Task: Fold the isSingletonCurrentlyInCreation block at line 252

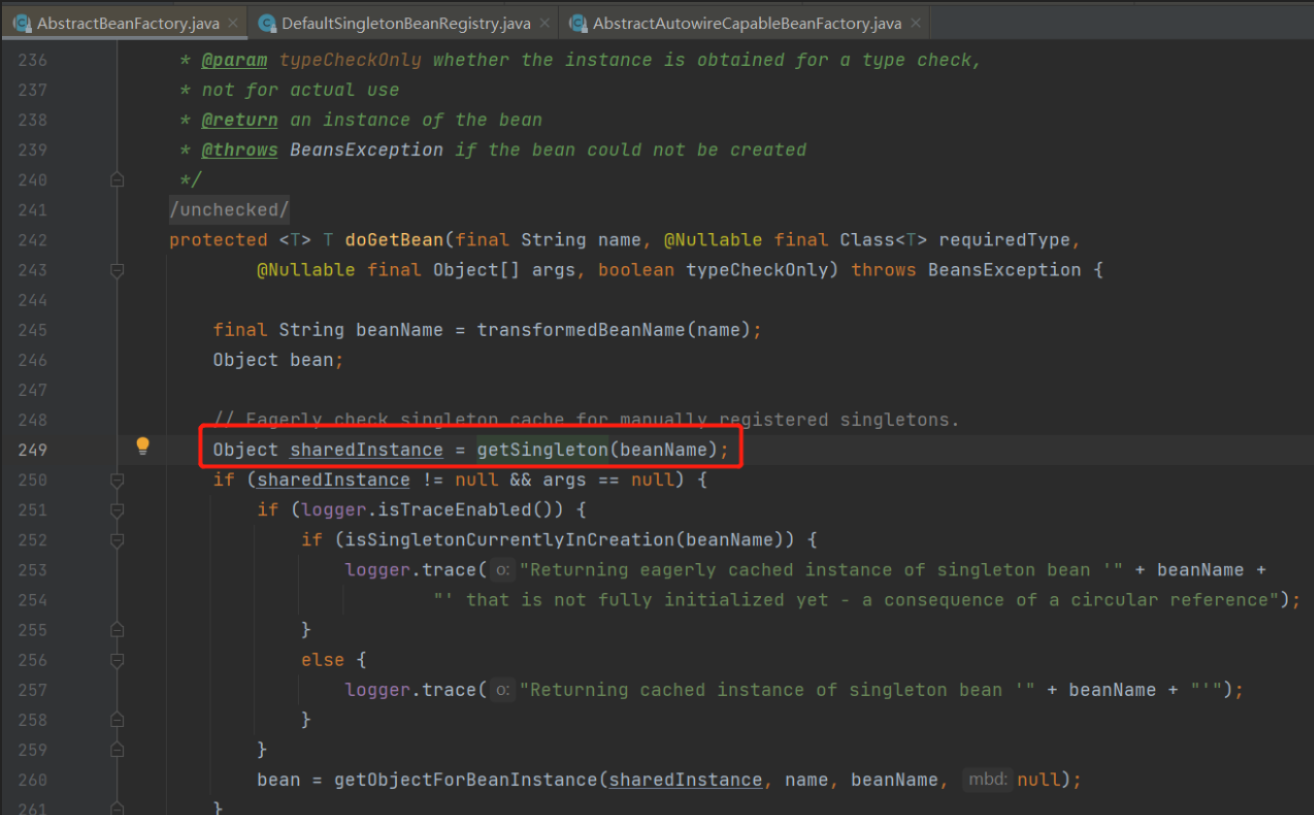Action: pyautogui.click(x=117, y=540)
